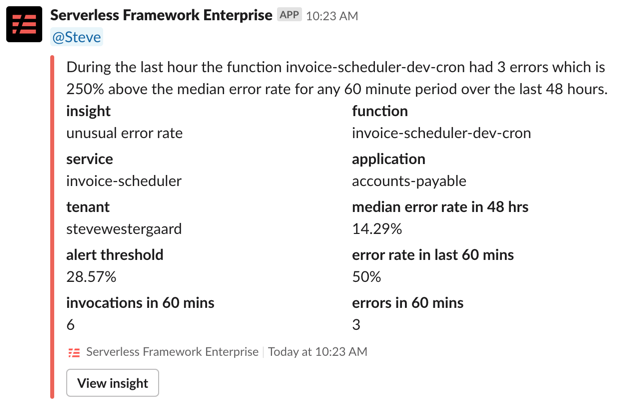Image resolution: width=640 pixels, height=404 pixels.
Task: Select the stevewestergaard tenant value
Action: (x=124, y=229)
